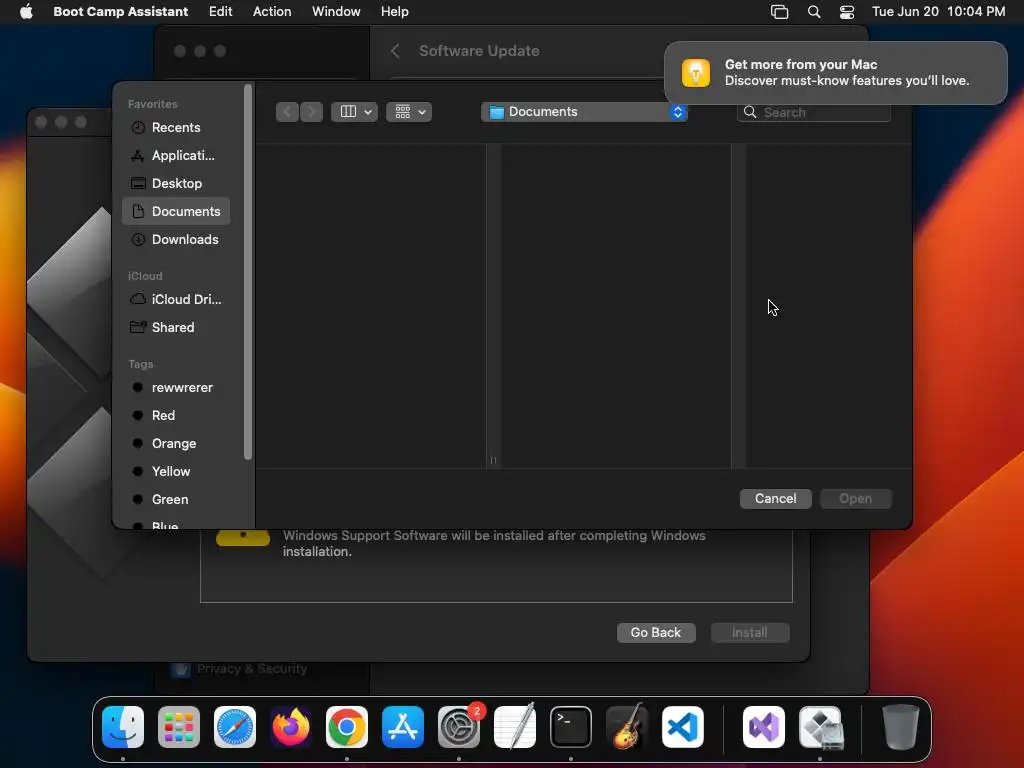Open the Help menu

(394, 11)
